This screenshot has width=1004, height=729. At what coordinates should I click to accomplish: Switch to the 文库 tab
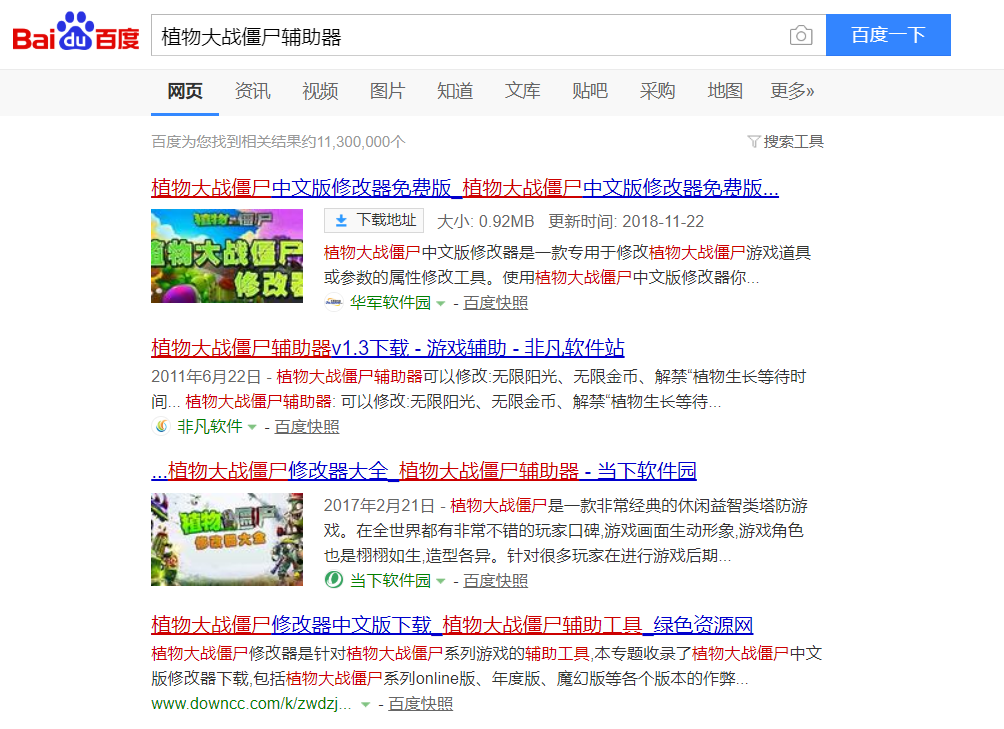tap(522, 91)
